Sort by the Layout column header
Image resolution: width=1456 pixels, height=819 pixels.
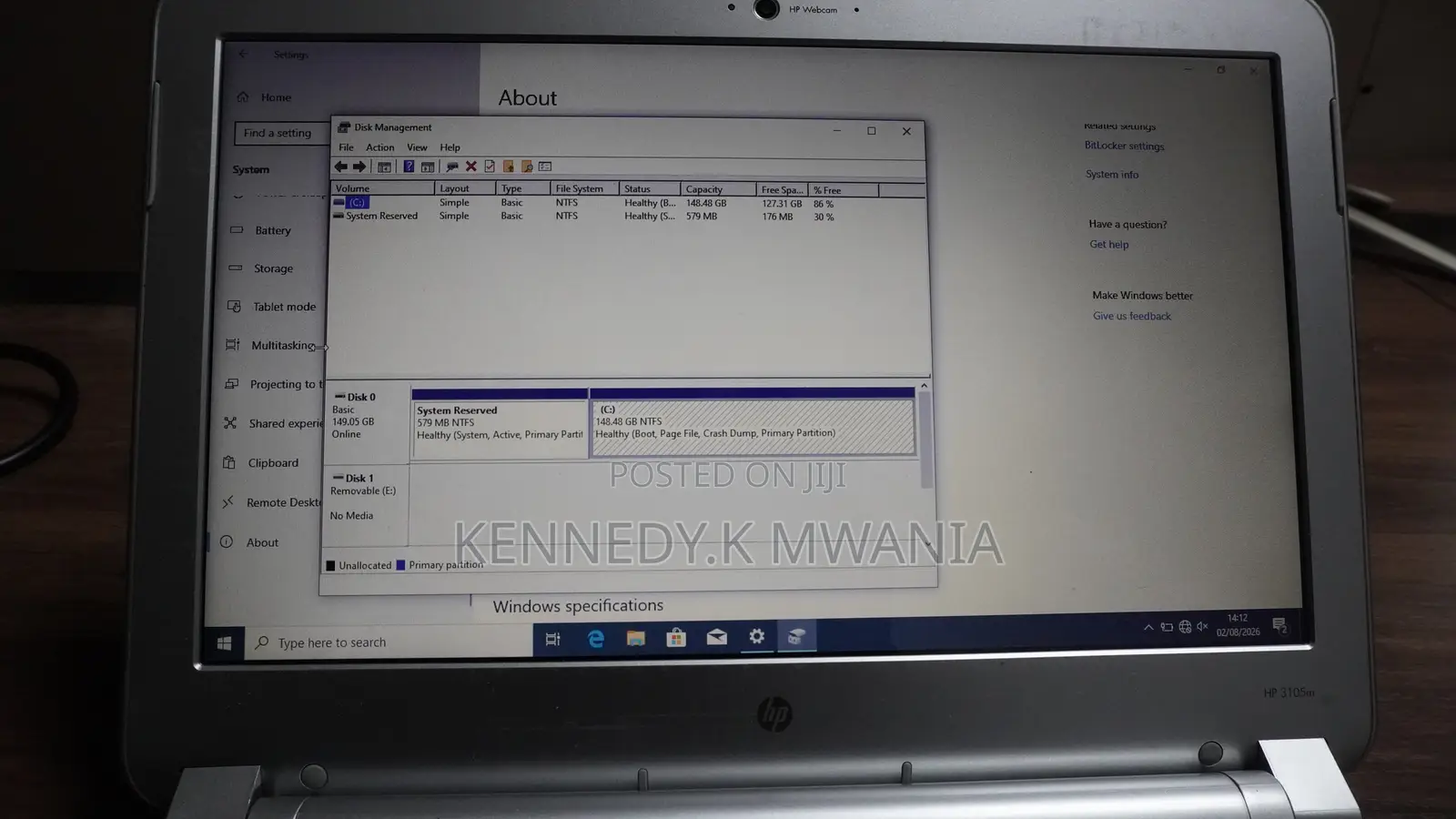(x=465, y=188)
